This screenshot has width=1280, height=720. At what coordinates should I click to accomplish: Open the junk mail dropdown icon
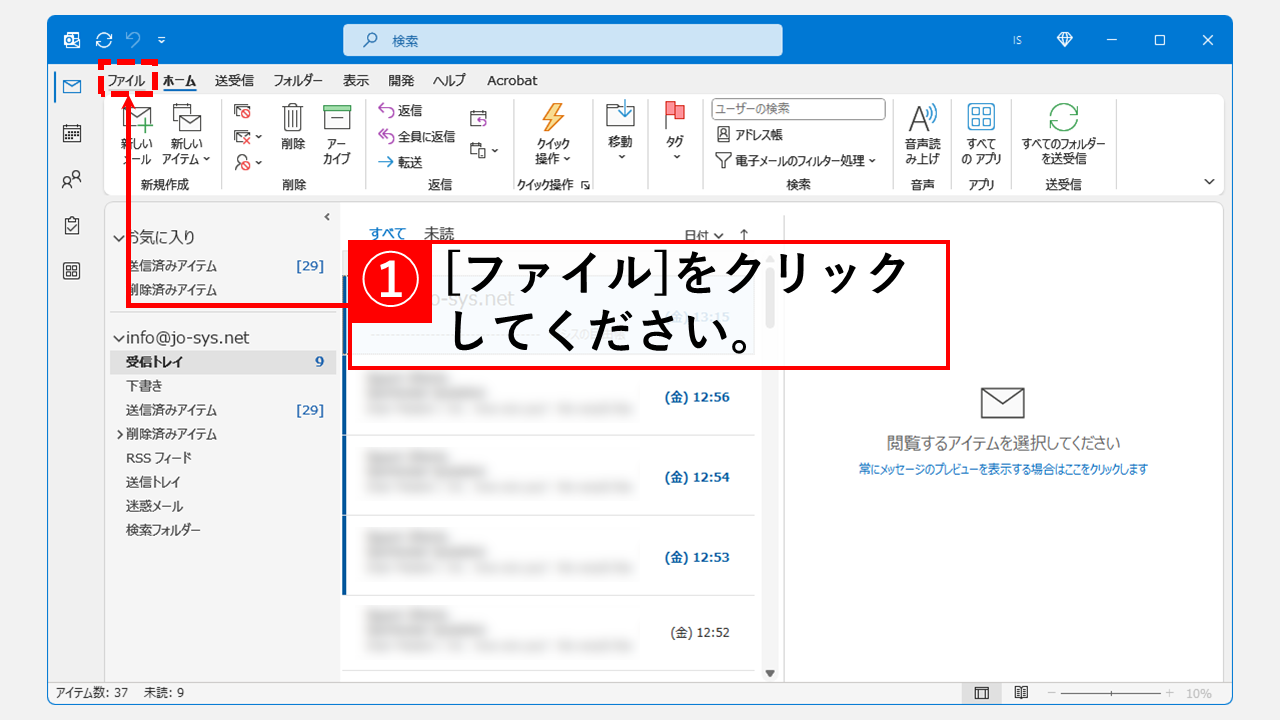(247, 162)
